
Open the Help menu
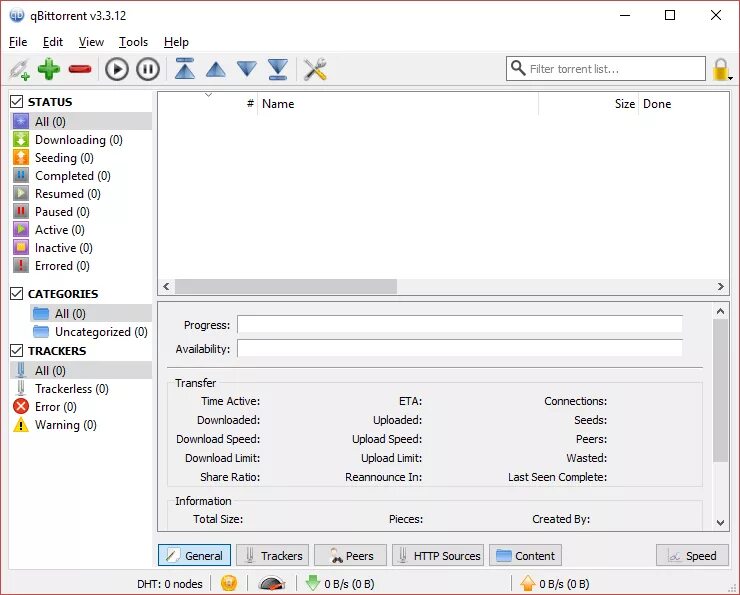[176, 42]
